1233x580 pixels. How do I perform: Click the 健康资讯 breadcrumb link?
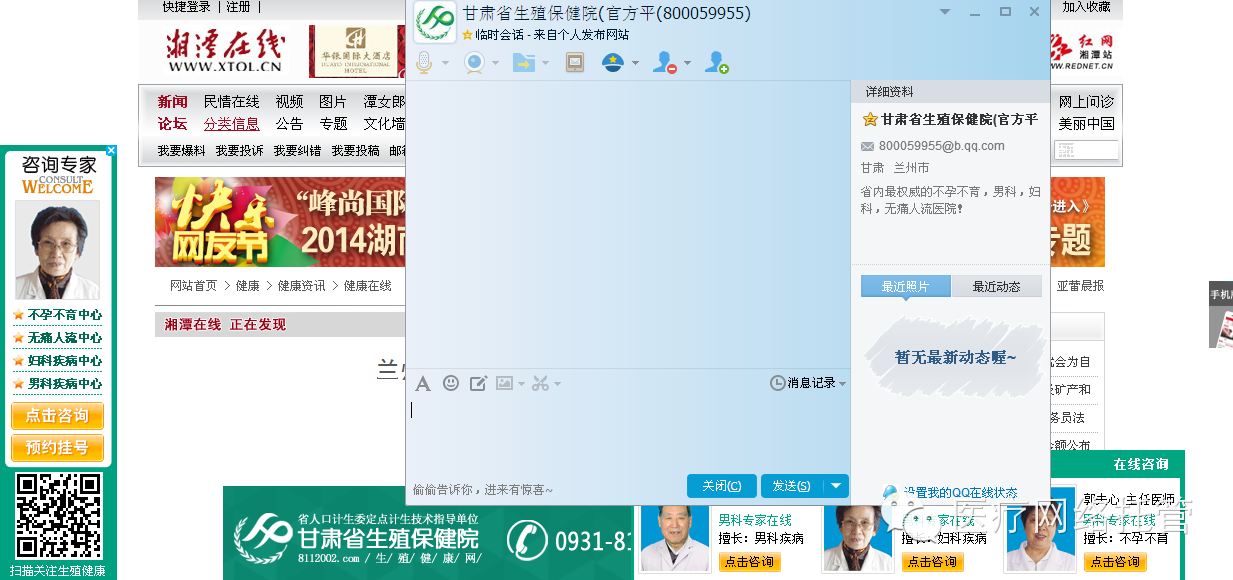point(301,286)
